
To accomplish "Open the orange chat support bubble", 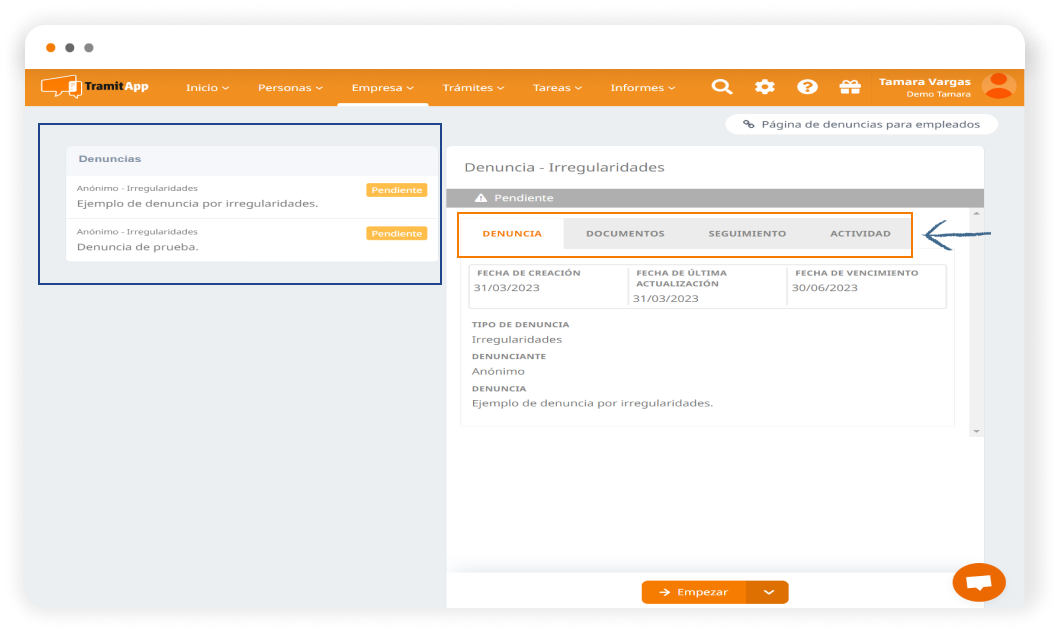I will pos(979,582).
